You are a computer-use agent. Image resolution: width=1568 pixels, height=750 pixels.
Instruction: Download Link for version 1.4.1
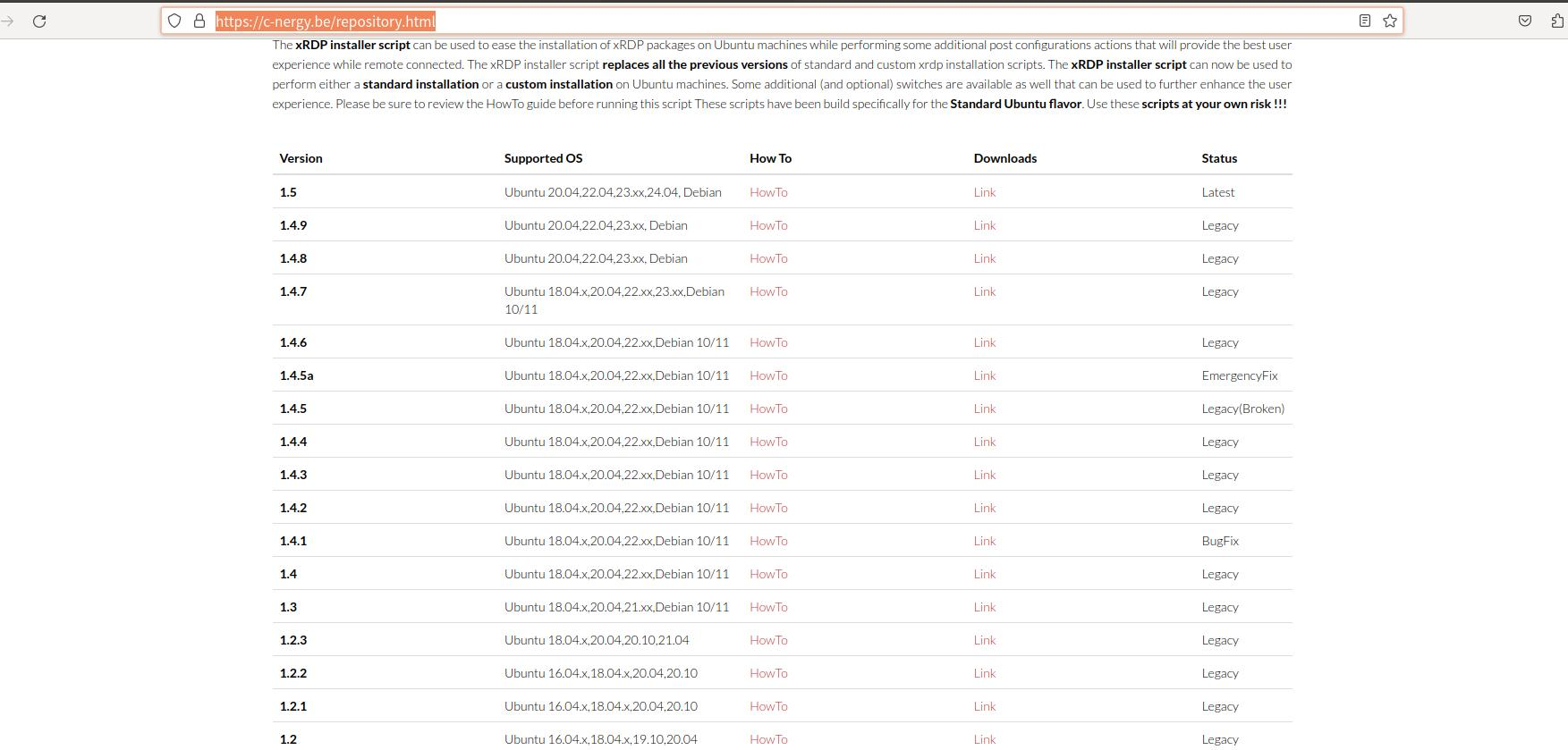985,541
